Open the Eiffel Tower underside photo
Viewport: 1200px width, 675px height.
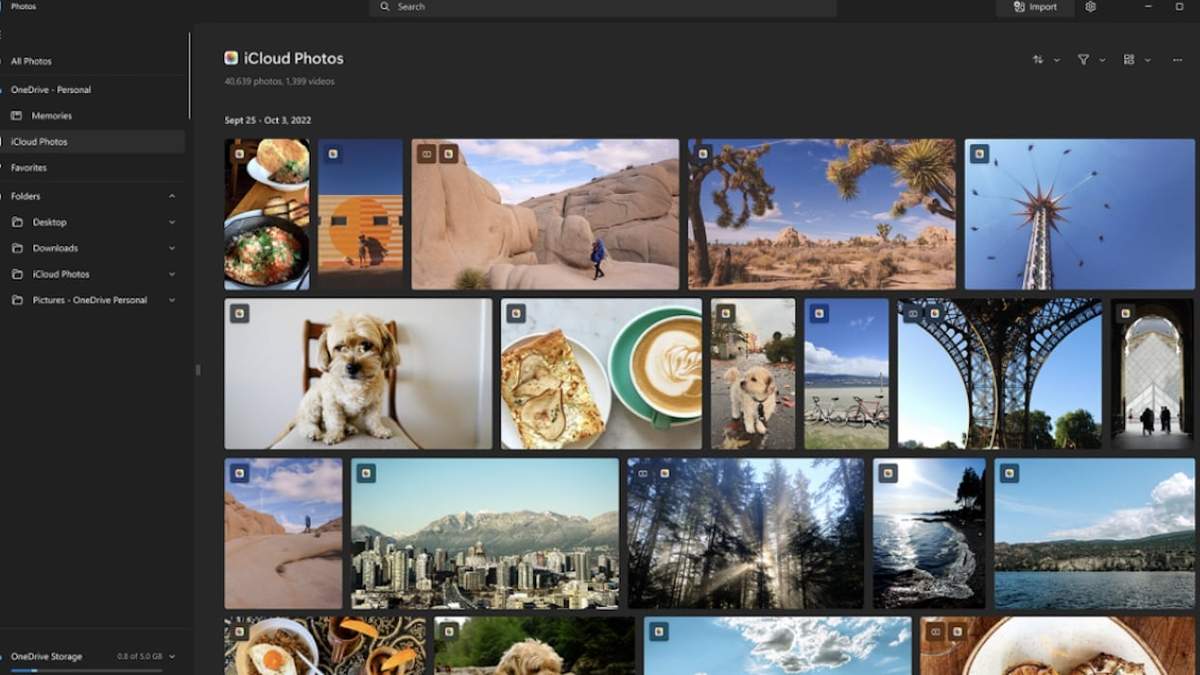(x=1000, y=374)
